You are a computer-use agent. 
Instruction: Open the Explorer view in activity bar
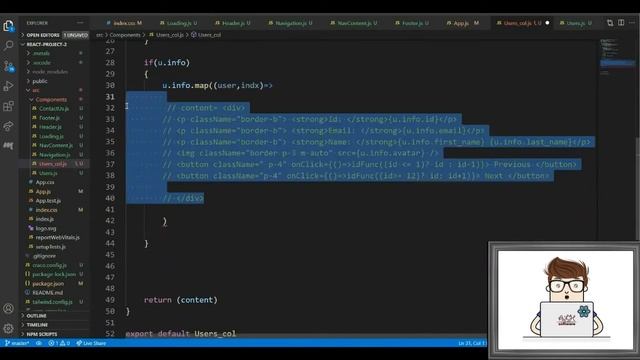pos(9,26)
